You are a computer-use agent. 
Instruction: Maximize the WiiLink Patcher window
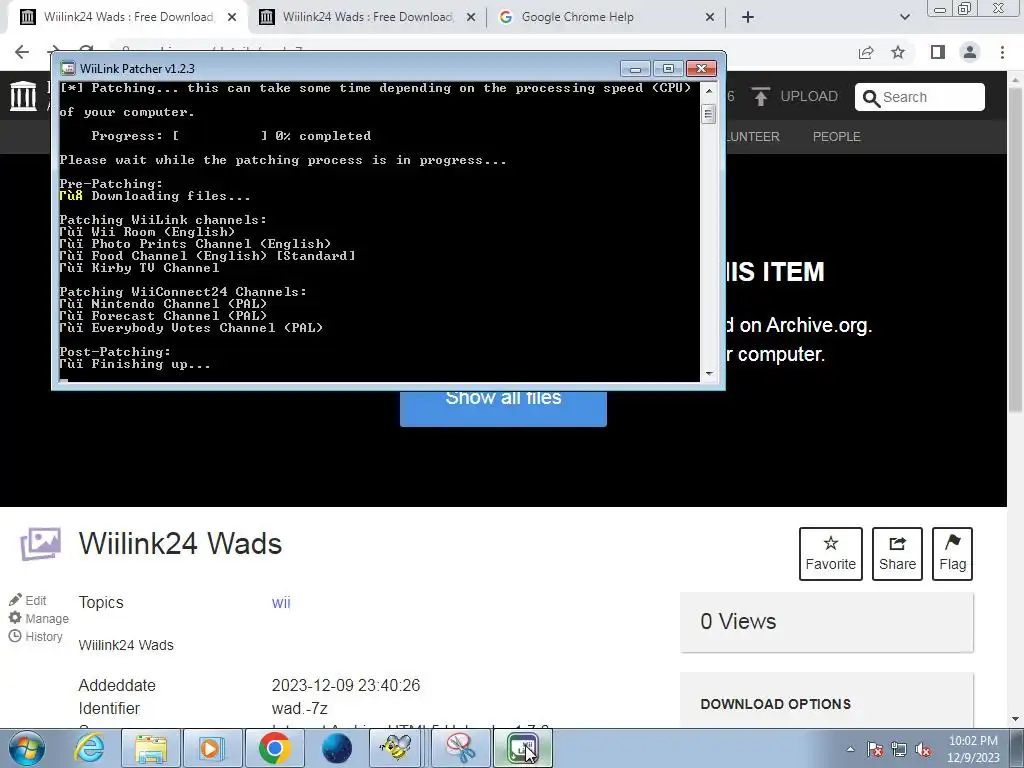[x=667, y=69]
